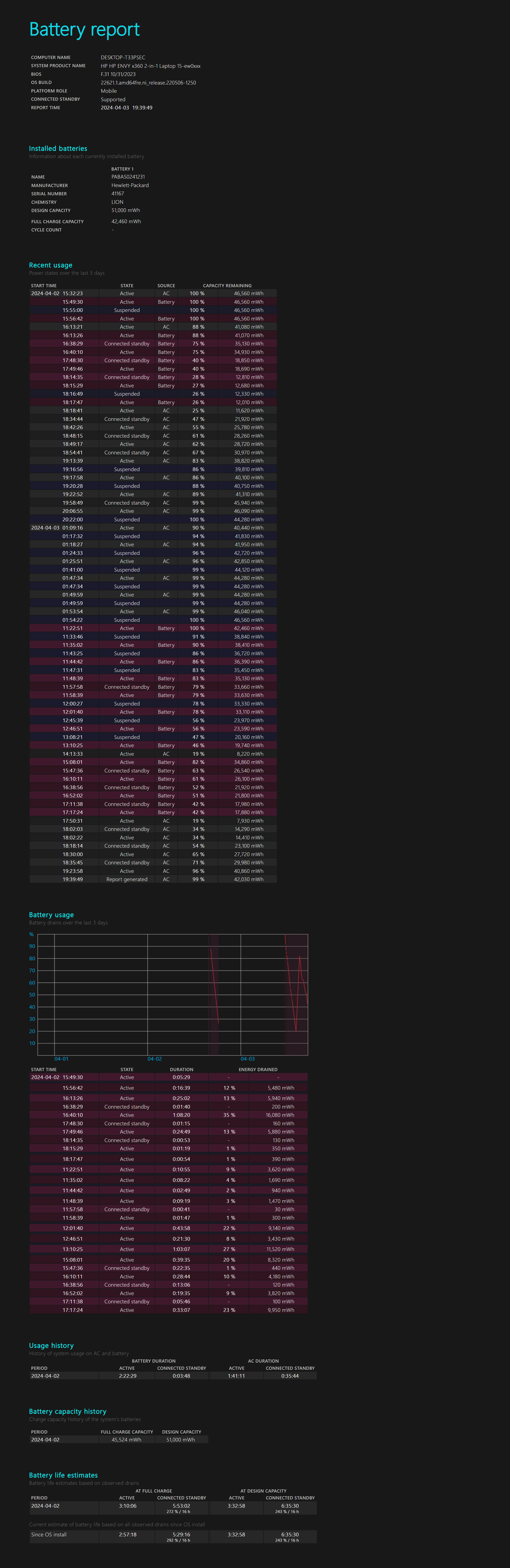The image size is (510, 1568).
Task: Select "Battery drains over the last 3 days" subtitle
Action: pos(68,923)
